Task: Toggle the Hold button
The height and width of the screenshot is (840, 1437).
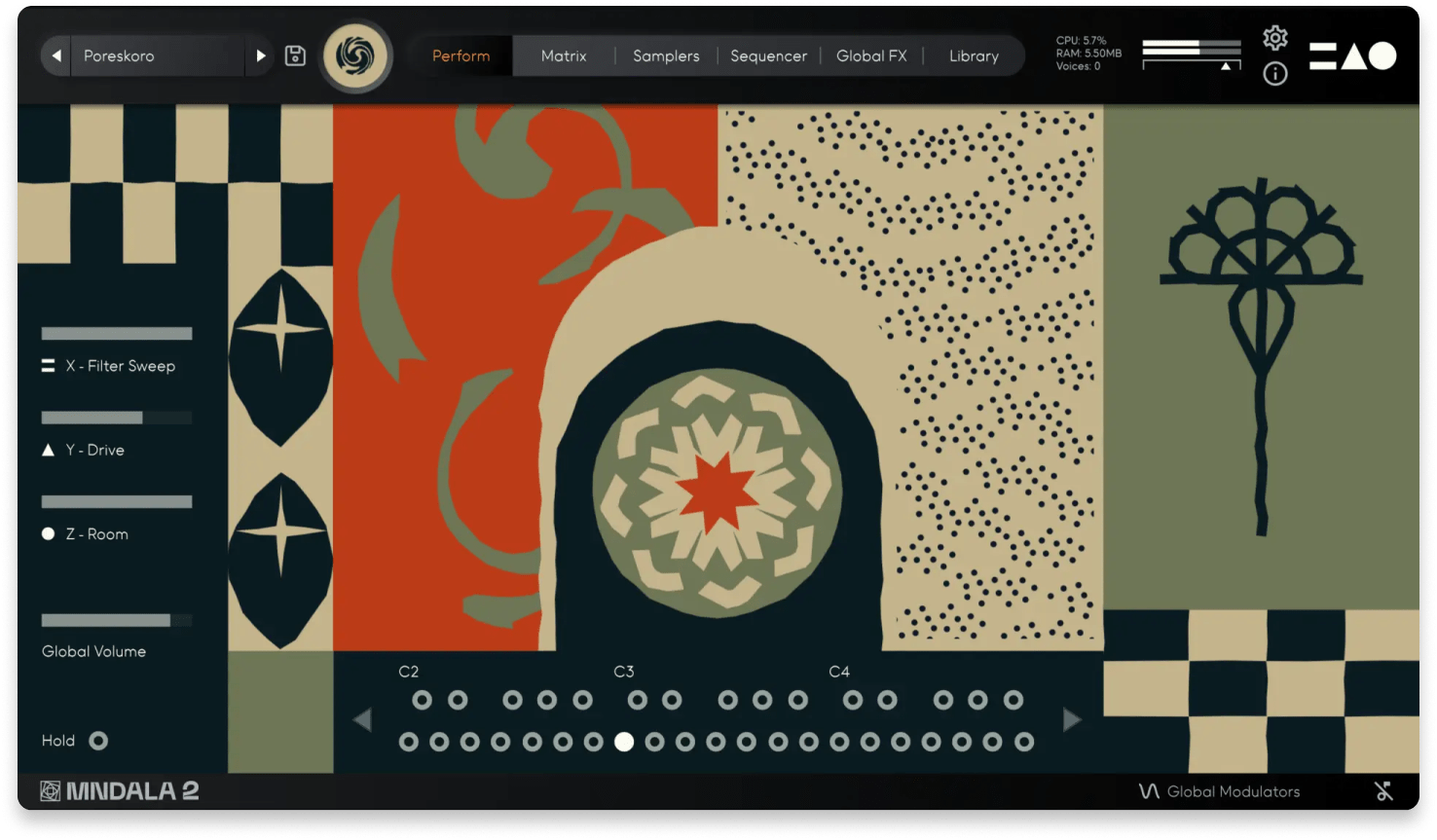Action: coord(98,741)
